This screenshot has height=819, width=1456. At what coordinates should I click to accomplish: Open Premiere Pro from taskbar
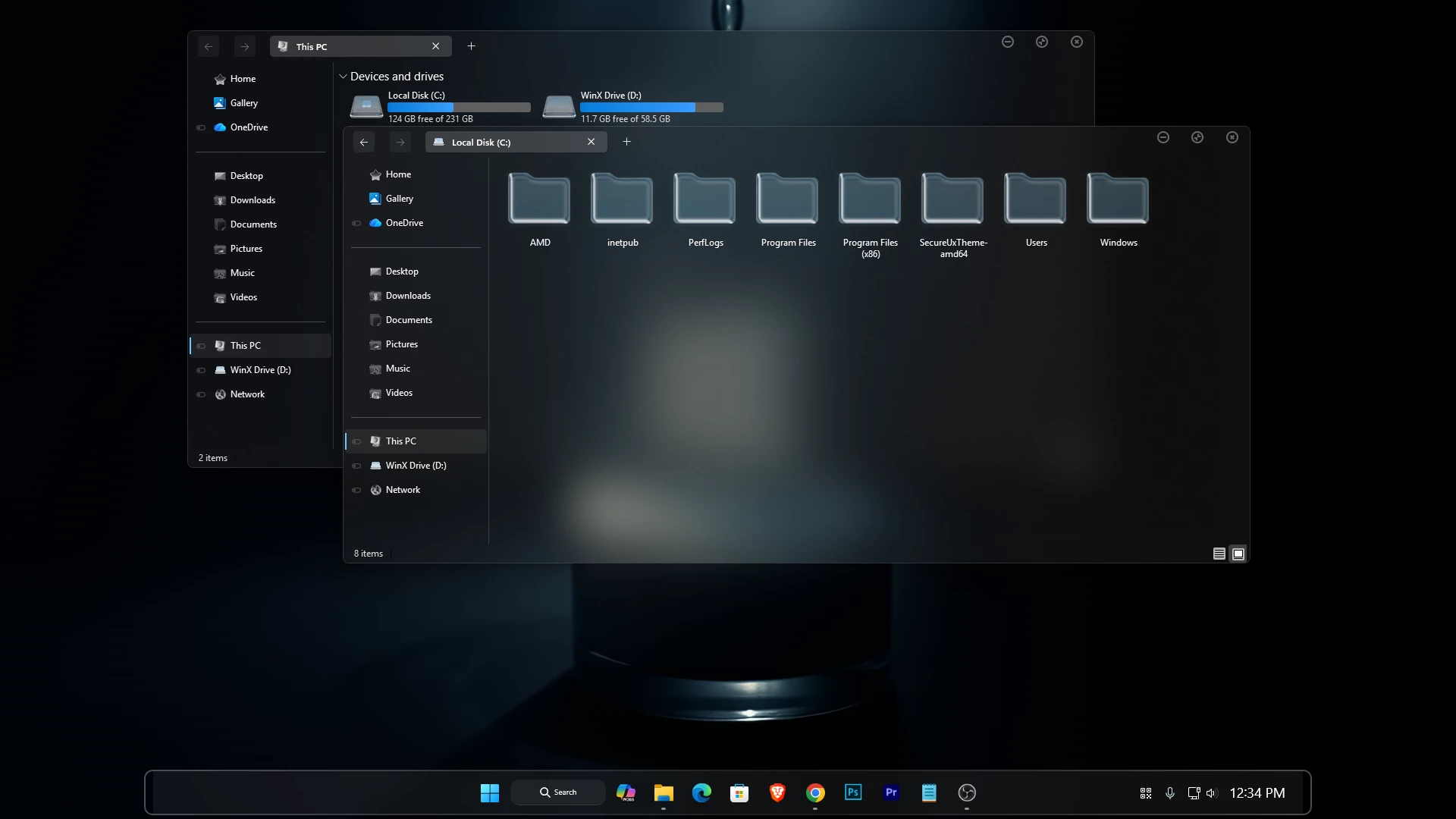[x=891, y=792]
